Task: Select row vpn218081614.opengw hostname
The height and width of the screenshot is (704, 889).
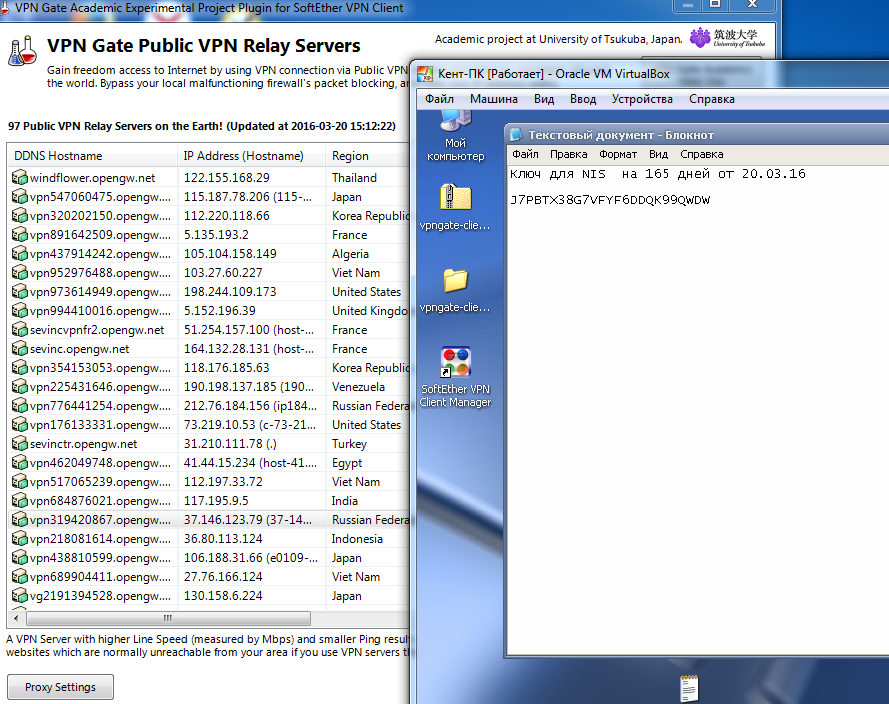Action: click(x=100, y=539)
